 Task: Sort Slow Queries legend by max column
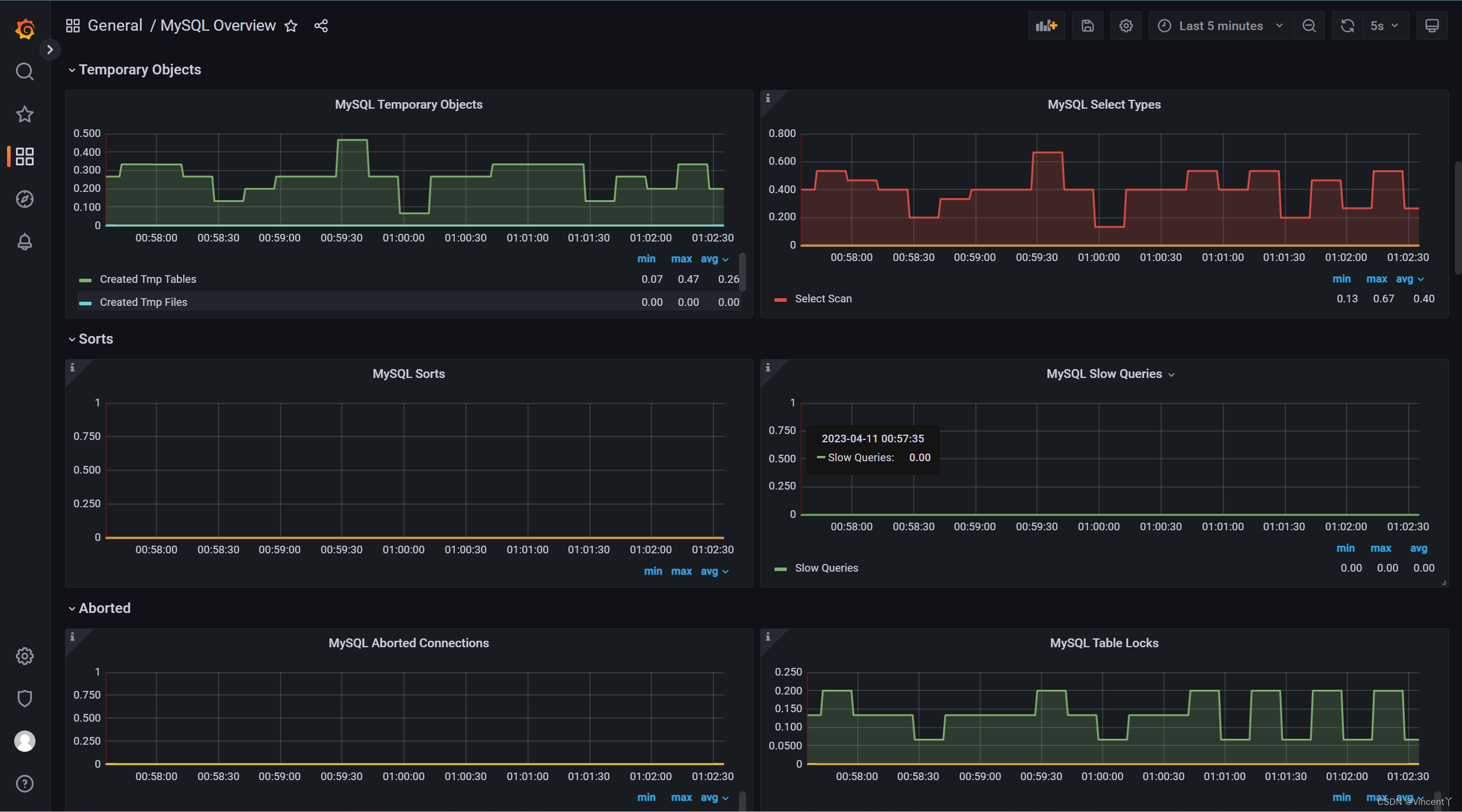1380,548
